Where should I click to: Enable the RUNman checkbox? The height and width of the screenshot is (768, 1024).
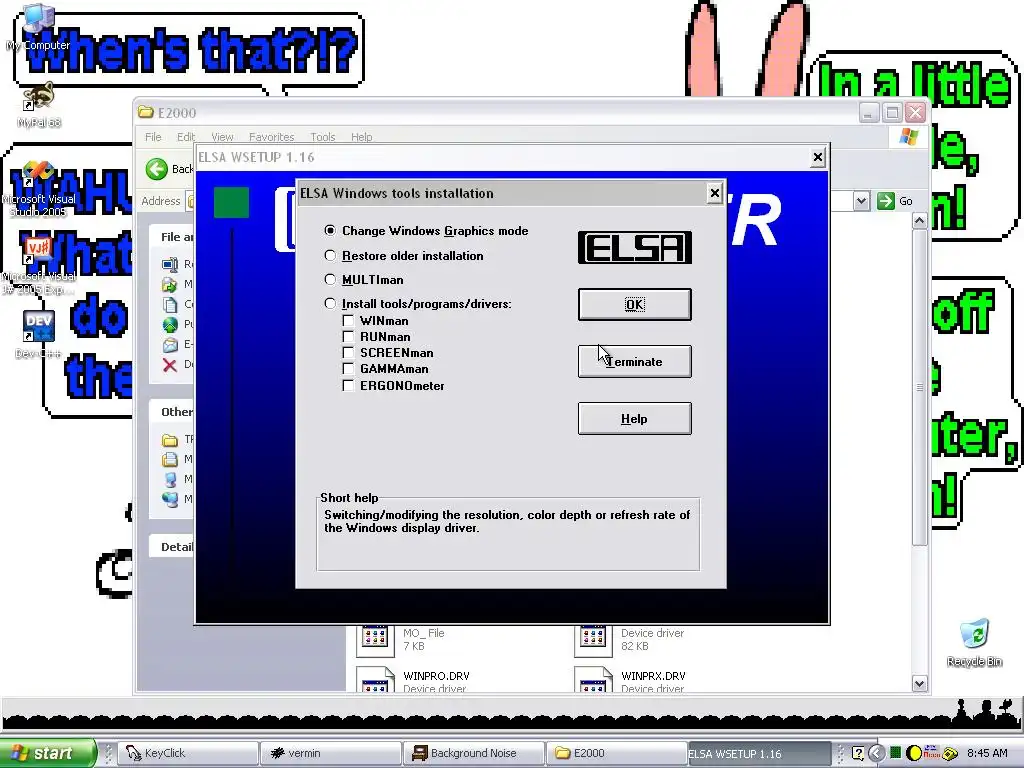[348, 337]
